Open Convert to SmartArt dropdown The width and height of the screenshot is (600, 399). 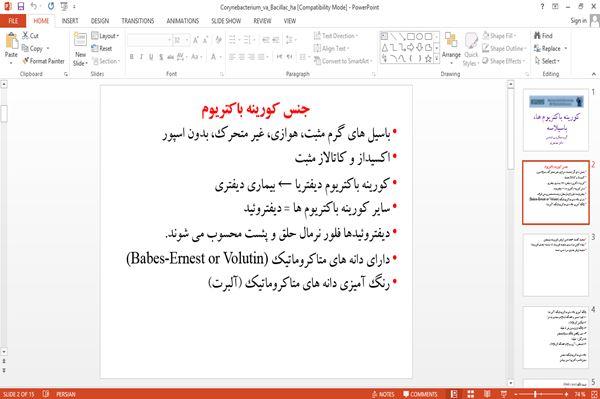point(343,61)
